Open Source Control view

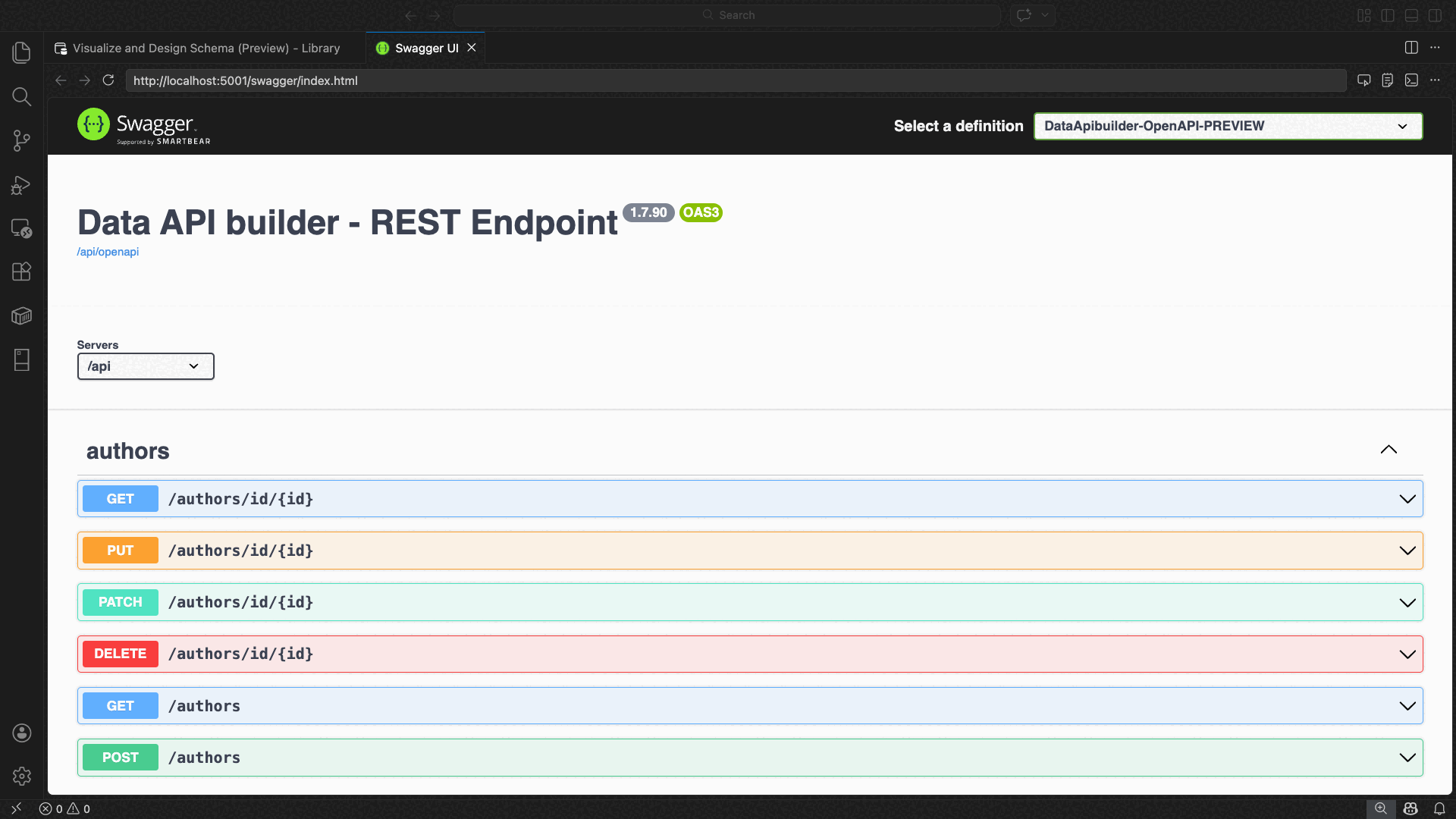[x=21, y=140]
